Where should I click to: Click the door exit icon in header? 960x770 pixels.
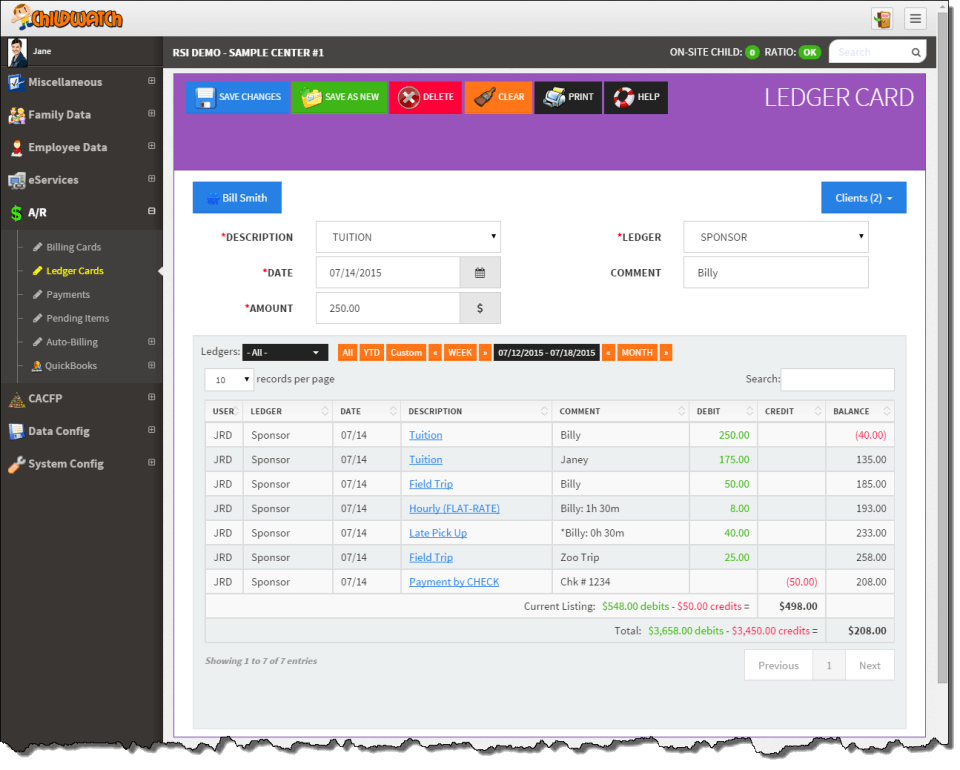[882, 18]
